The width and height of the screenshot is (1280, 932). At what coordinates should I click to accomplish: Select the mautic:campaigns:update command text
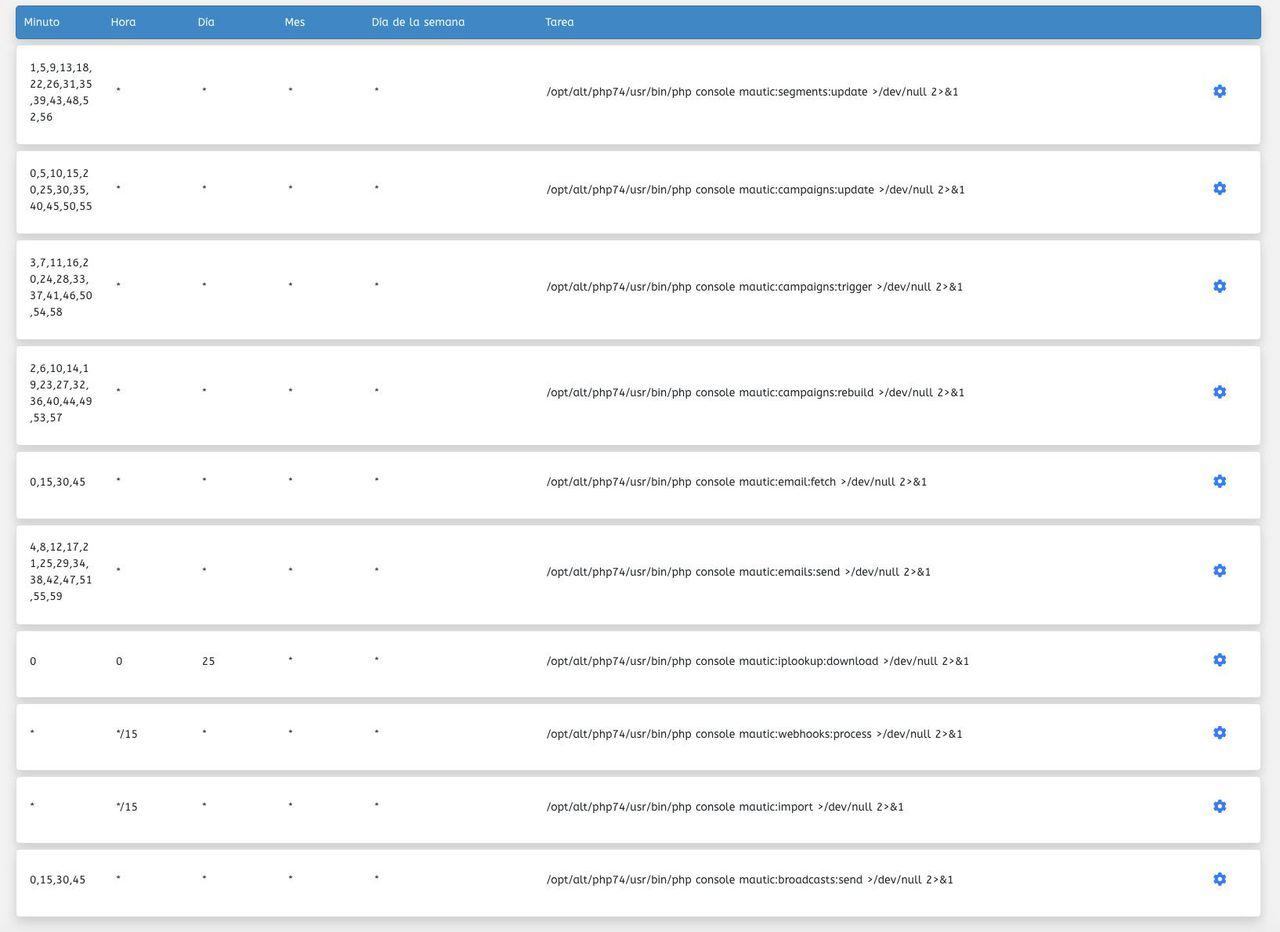pos(755,190)
